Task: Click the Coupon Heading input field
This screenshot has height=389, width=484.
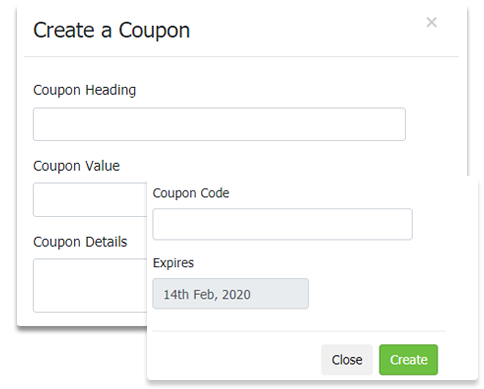Action: coord(219,124)
